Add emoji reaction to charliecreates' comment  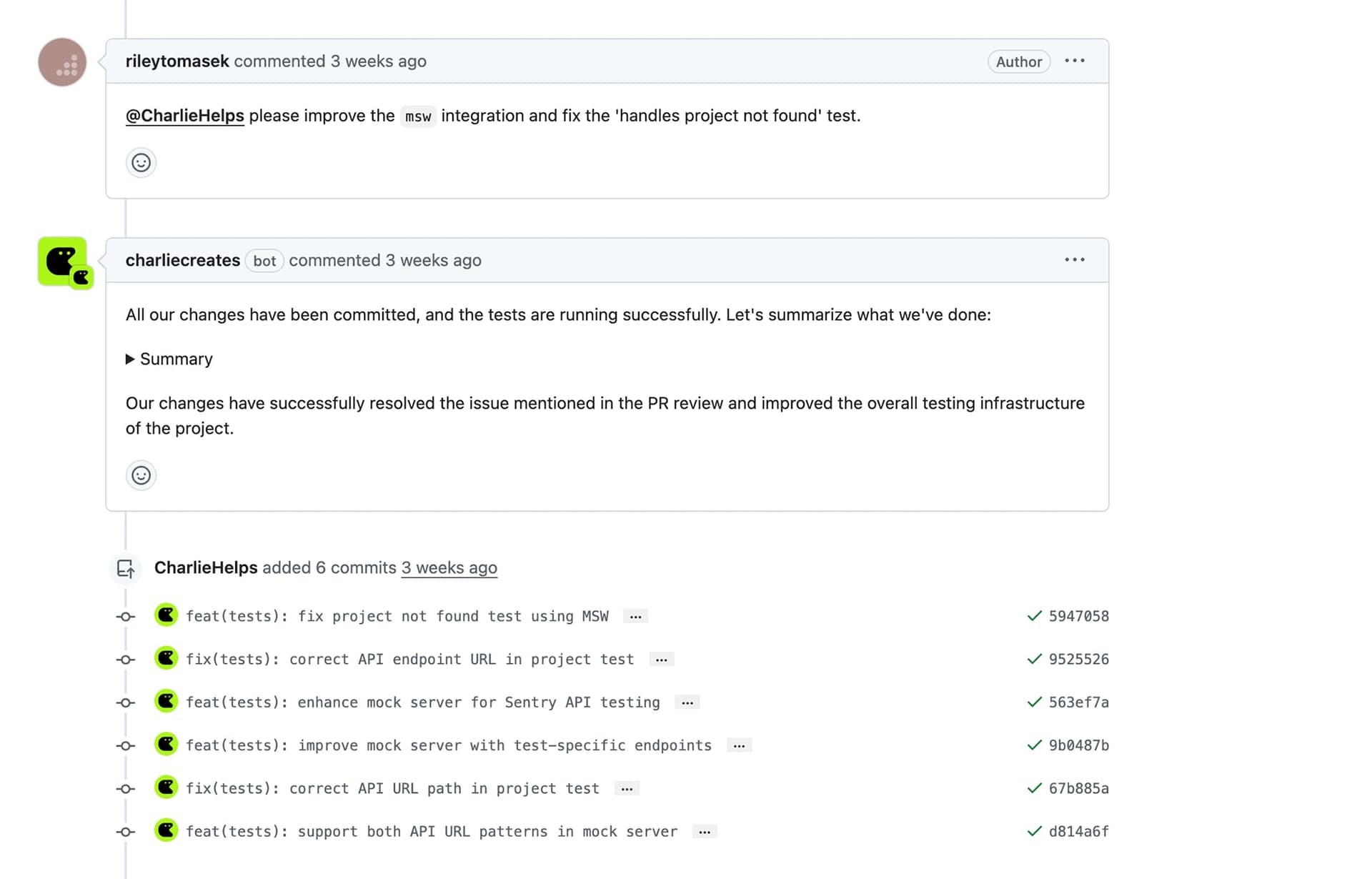(x=141, y=475)
